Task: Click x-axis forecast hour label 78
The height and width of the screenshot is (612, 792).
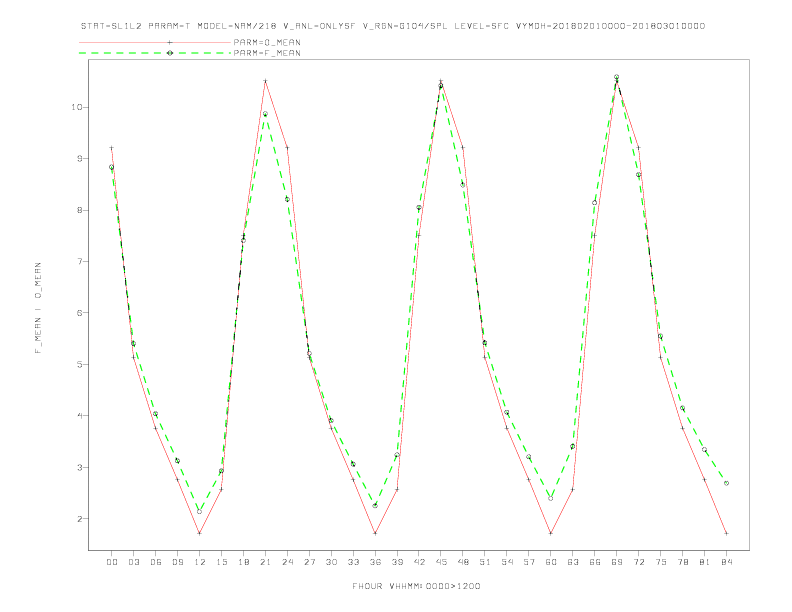Action: pos(682,562)
